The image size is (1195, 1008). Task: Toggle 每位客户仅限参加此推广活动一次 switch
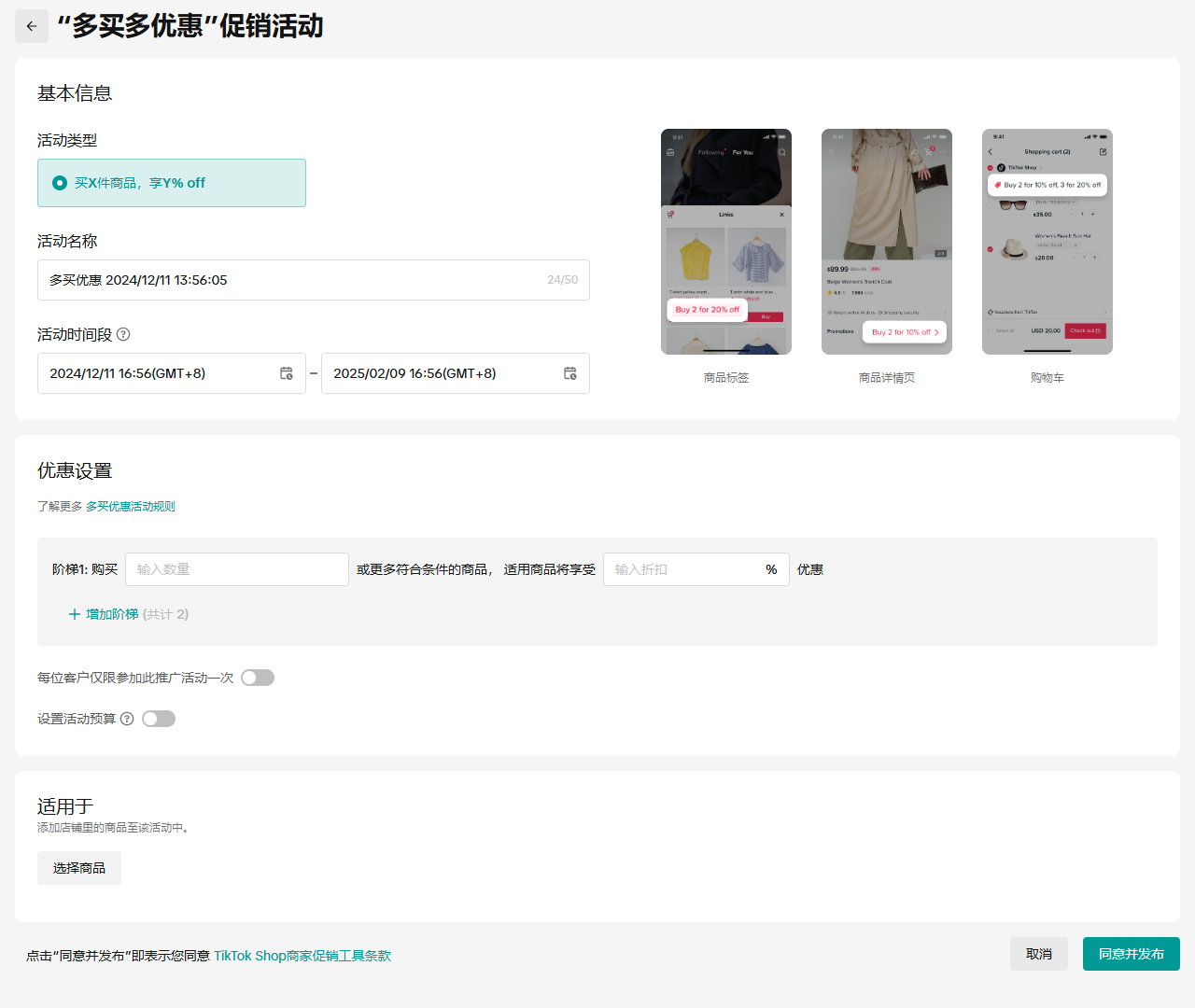(x=258, y=678)
